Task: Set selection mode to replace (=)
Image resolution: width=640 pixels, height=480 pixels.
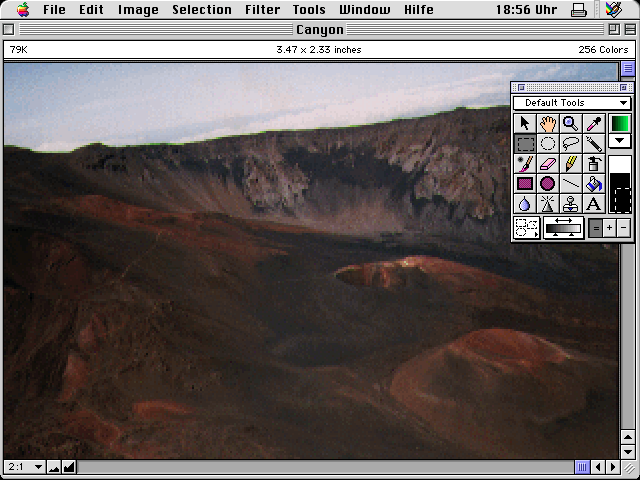Action: point(596,228)
